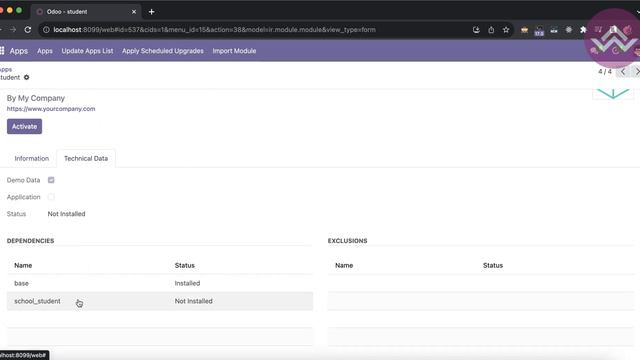The image size is (640, 360).
Task: Click the Activate button
Action: (24, 127)
